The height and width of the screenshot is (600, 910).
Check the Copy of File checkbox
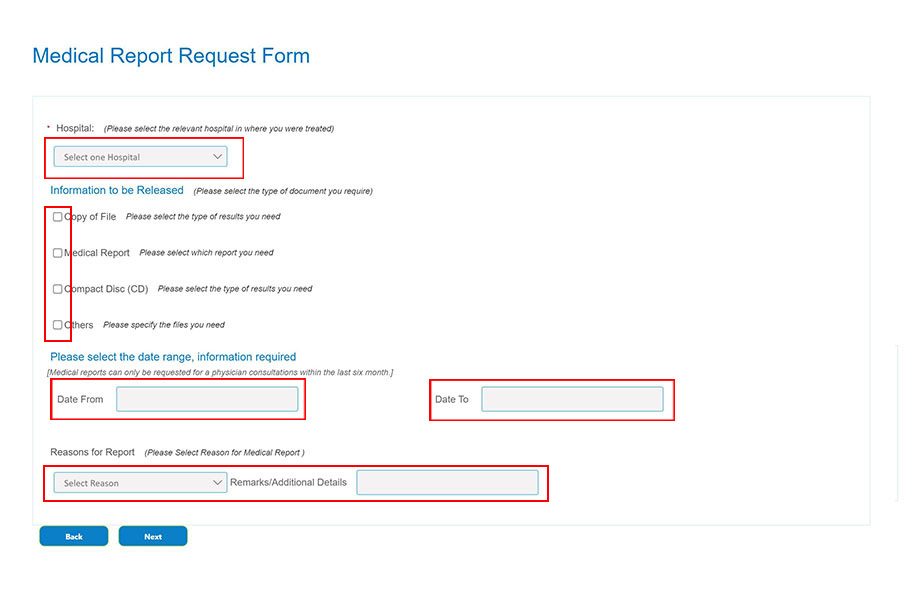click(x=57, y=216)
